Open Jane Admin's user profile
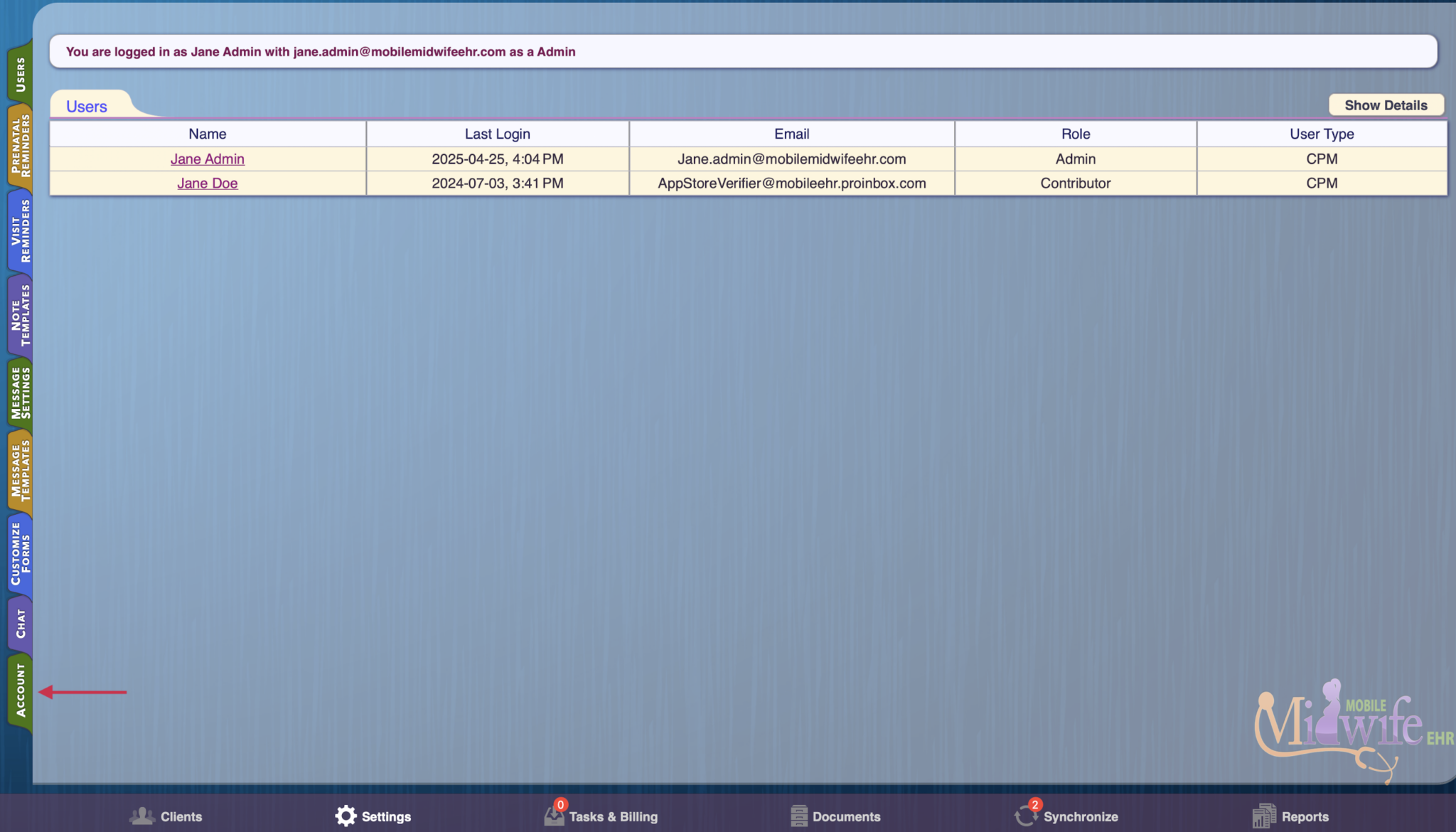The height and width of the screenshot is (832, 1456). [207, 159]
